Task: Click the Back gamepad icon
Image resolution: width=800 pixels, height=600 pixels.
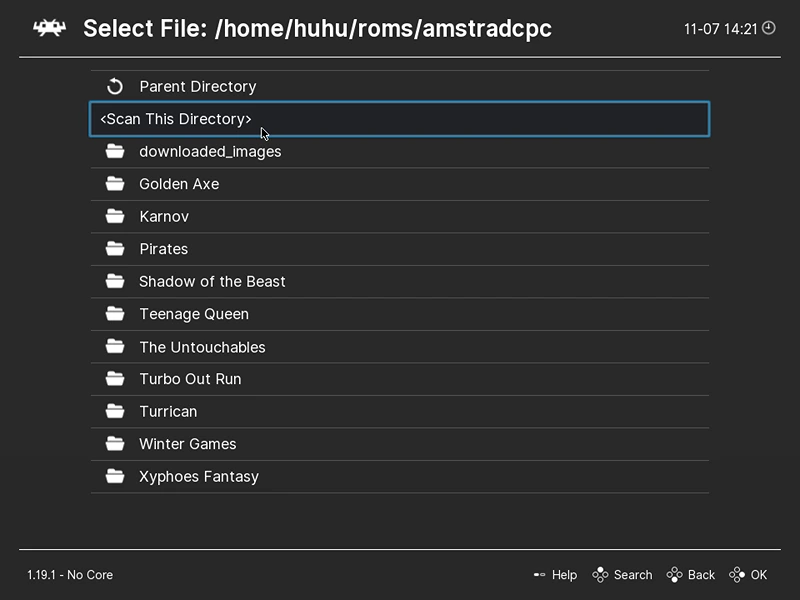Action: pyautogui.click(x=674, y=574)
